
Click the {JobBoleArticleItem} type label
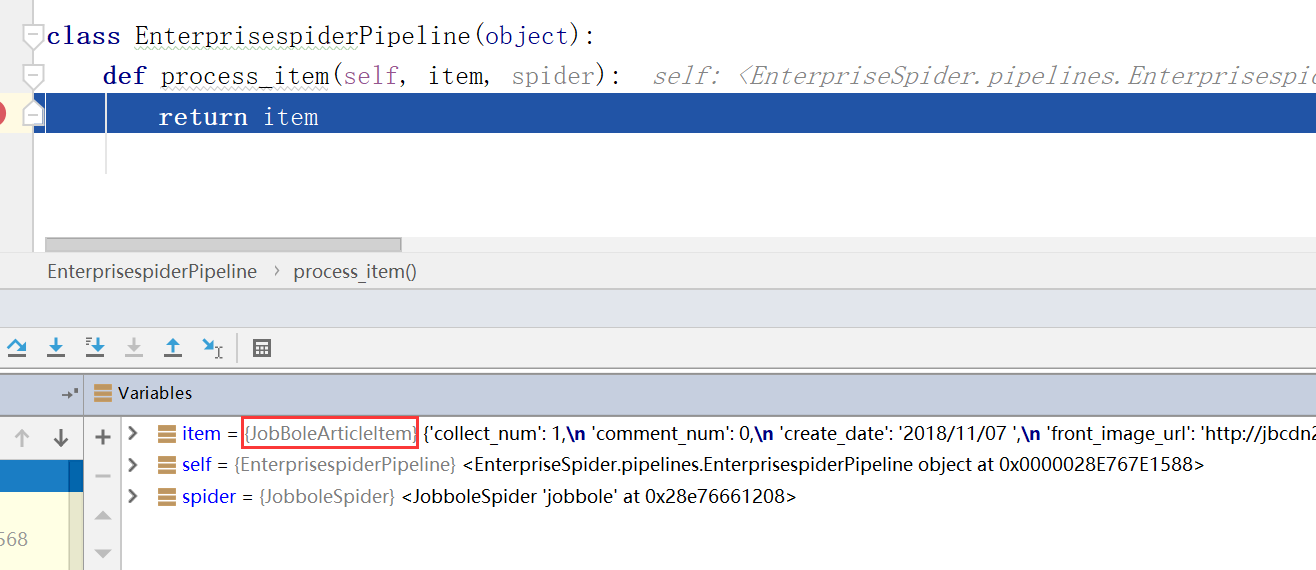point(331,433)
